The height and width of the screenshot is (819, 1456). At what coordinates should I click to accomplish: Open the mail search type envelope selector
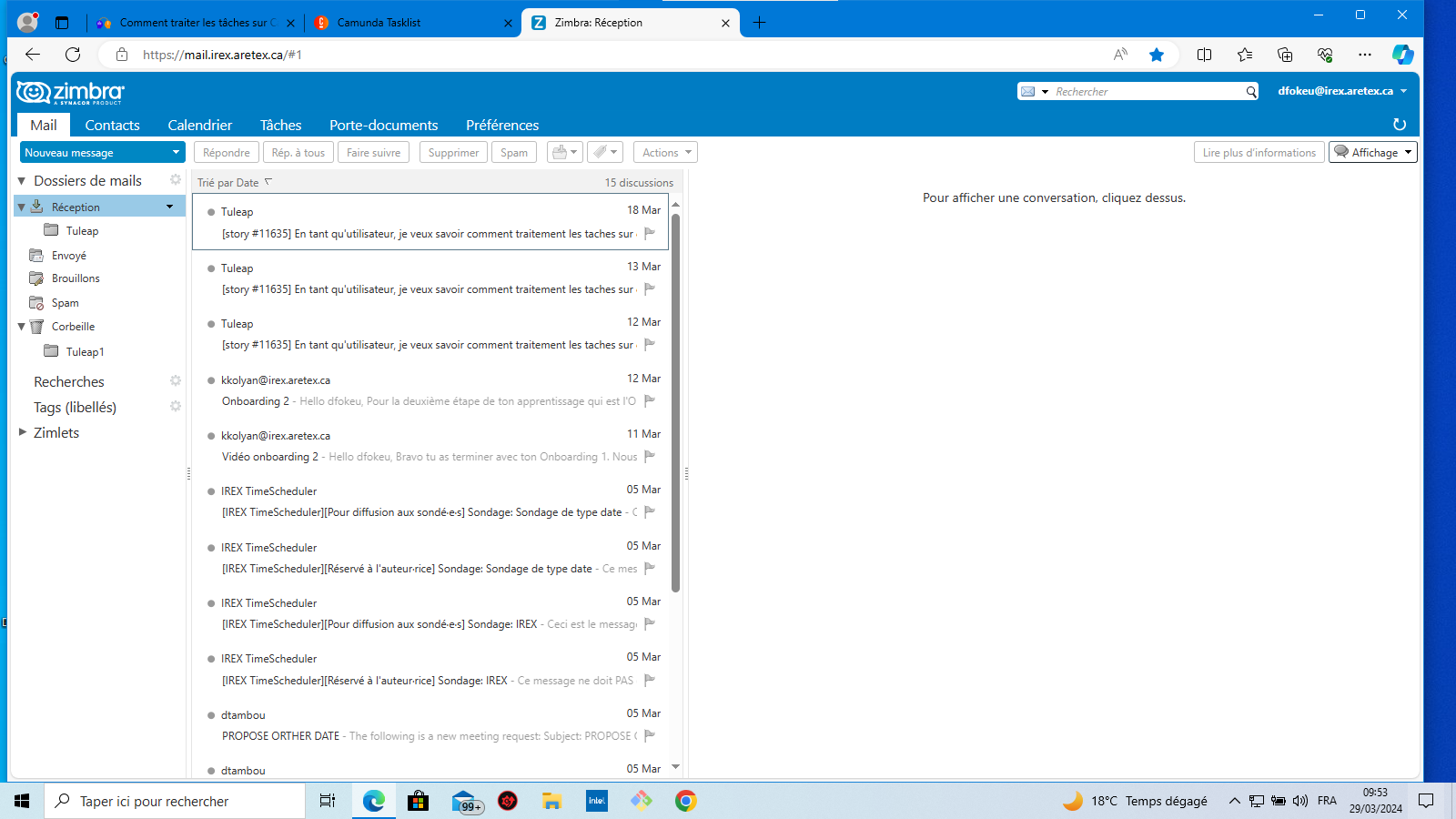(x=1035, y=92)
